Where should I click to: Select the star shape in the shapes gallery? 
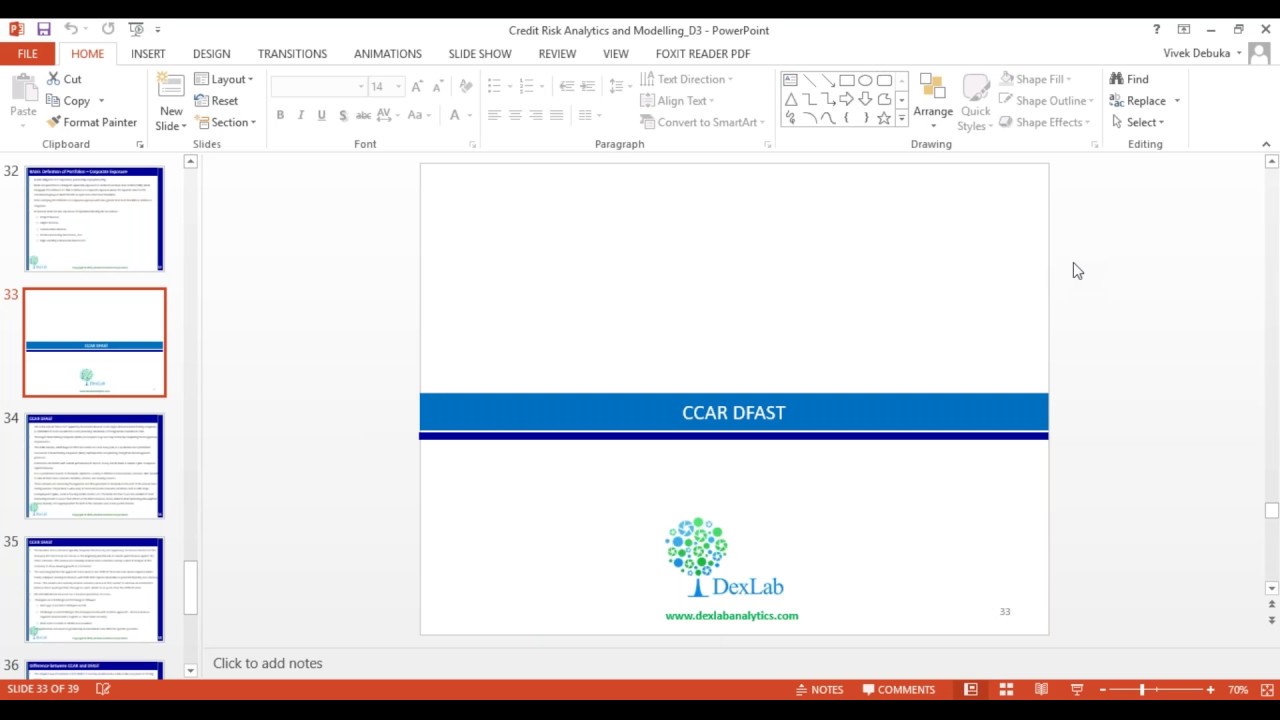[x=884, y=117]
